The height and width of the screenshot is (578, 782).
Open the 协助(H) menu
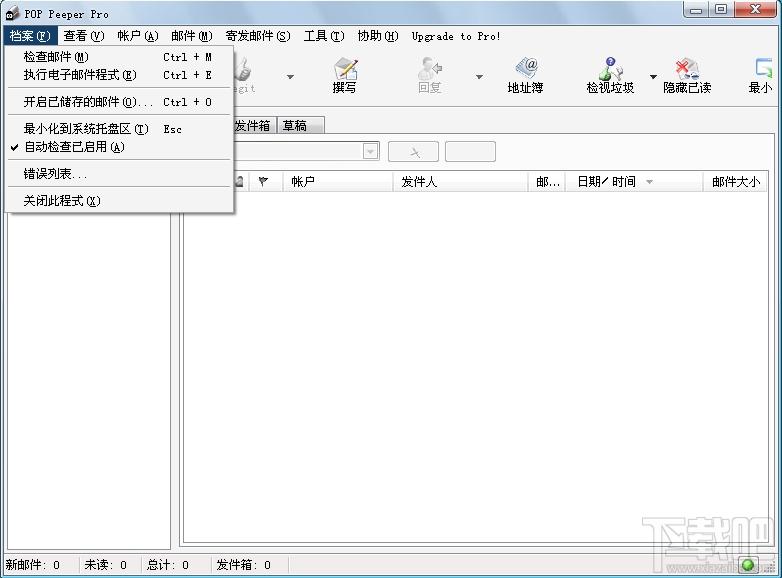pos(378,36)
